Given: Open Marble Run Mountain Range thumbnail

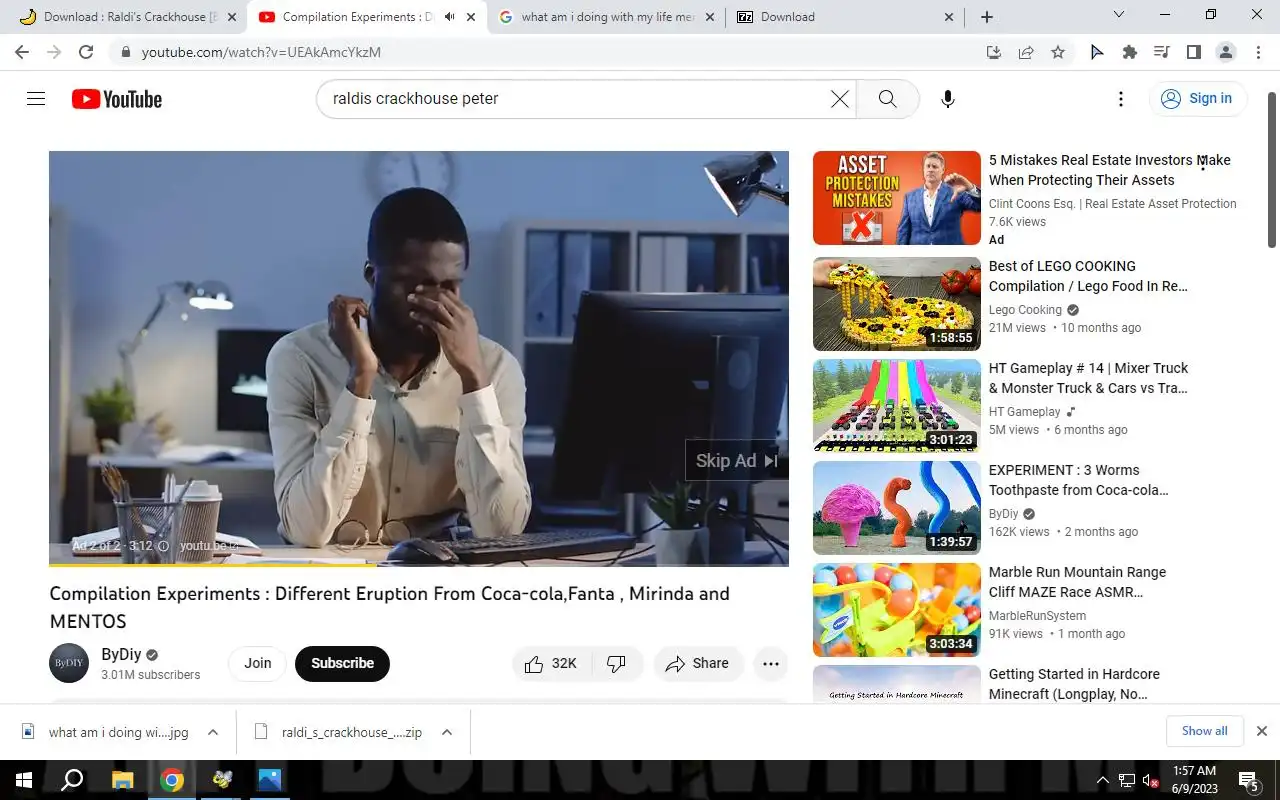Looking at the screenshot, I should pyautogui.click(x=897, y=610).
